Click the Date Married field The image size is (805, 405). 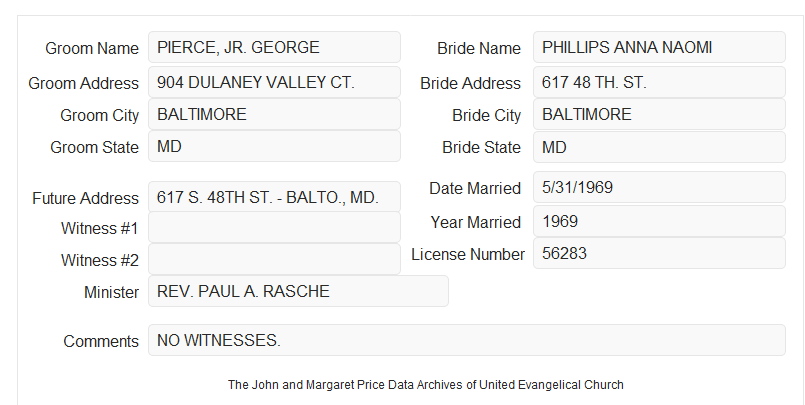coord(659,187)
